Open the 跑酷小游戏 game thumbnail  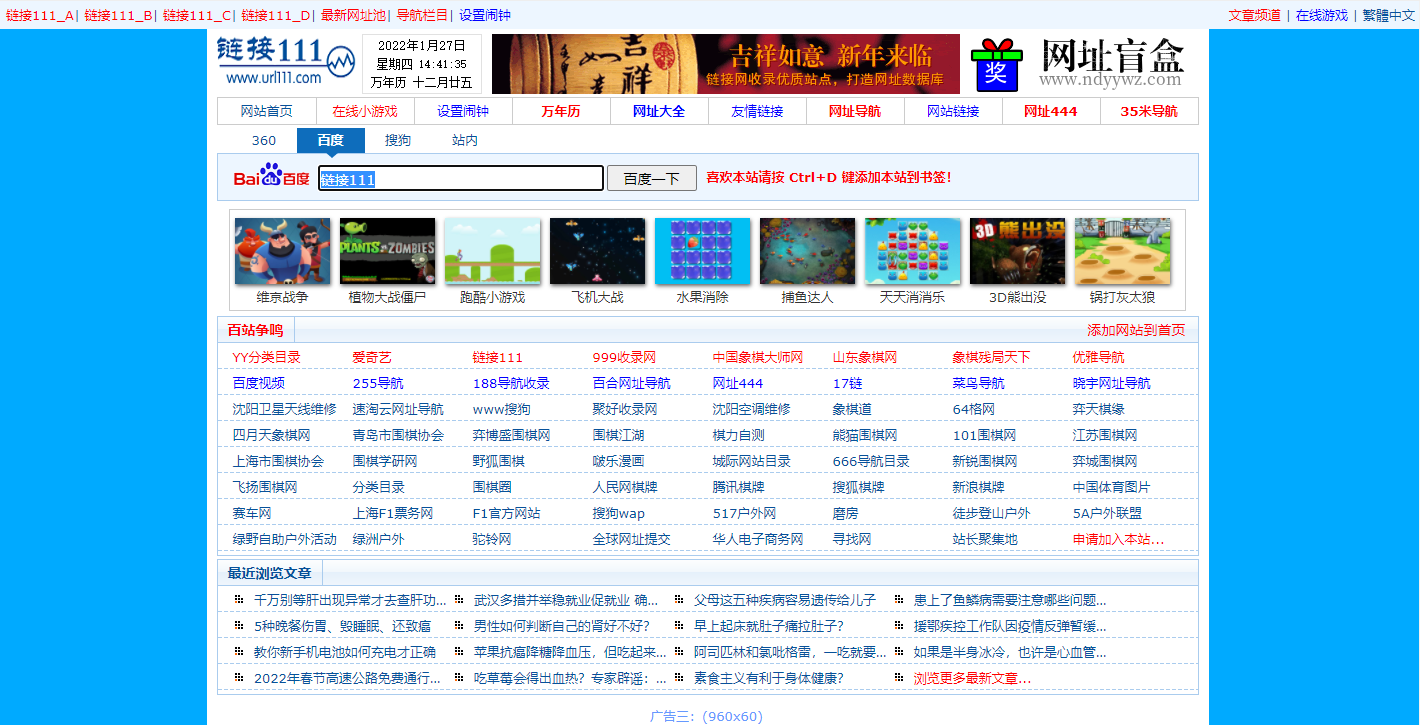click(493, 251)
